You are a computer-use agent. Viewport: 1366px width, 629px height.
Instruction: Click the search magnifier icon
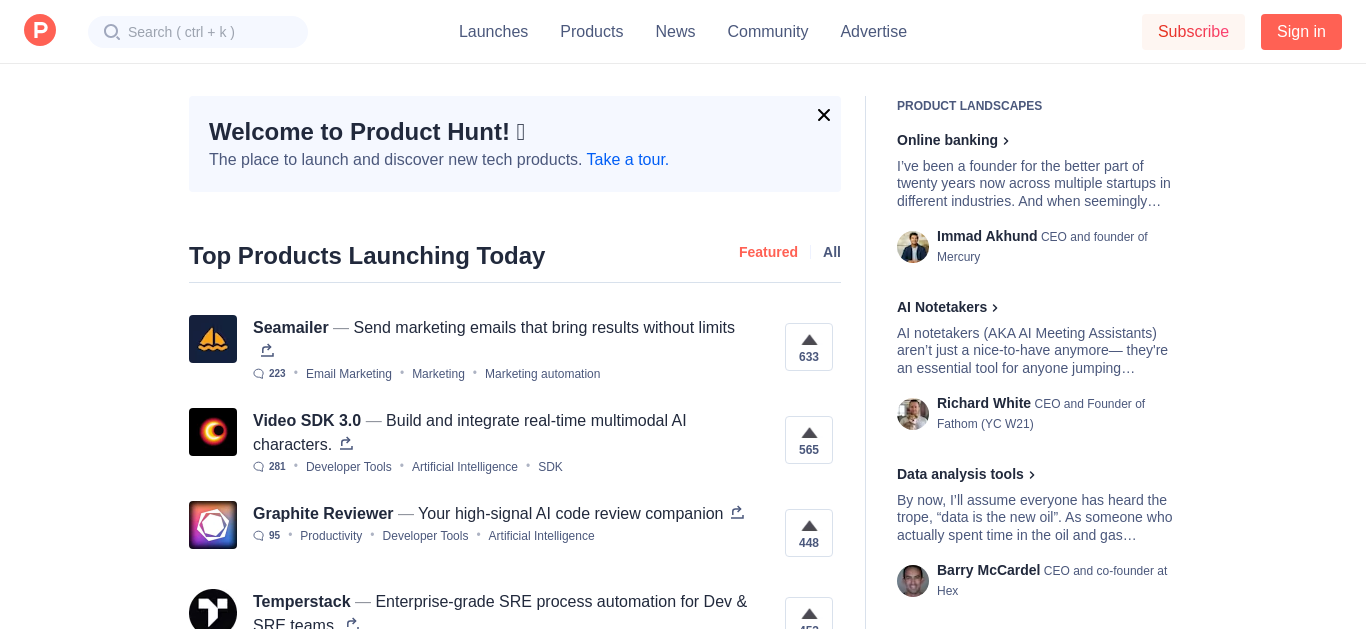point(111,32)
